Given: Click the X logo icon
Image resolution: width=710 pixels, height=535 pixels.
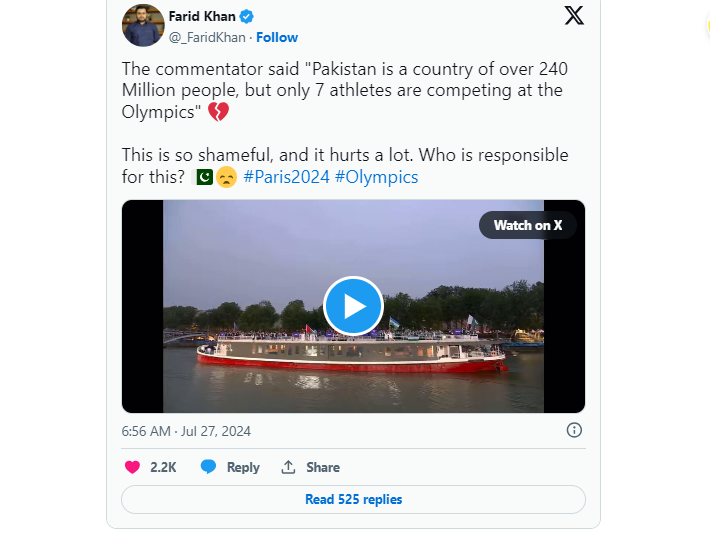Looking at the screenshot, I should [x=573, y=15].
